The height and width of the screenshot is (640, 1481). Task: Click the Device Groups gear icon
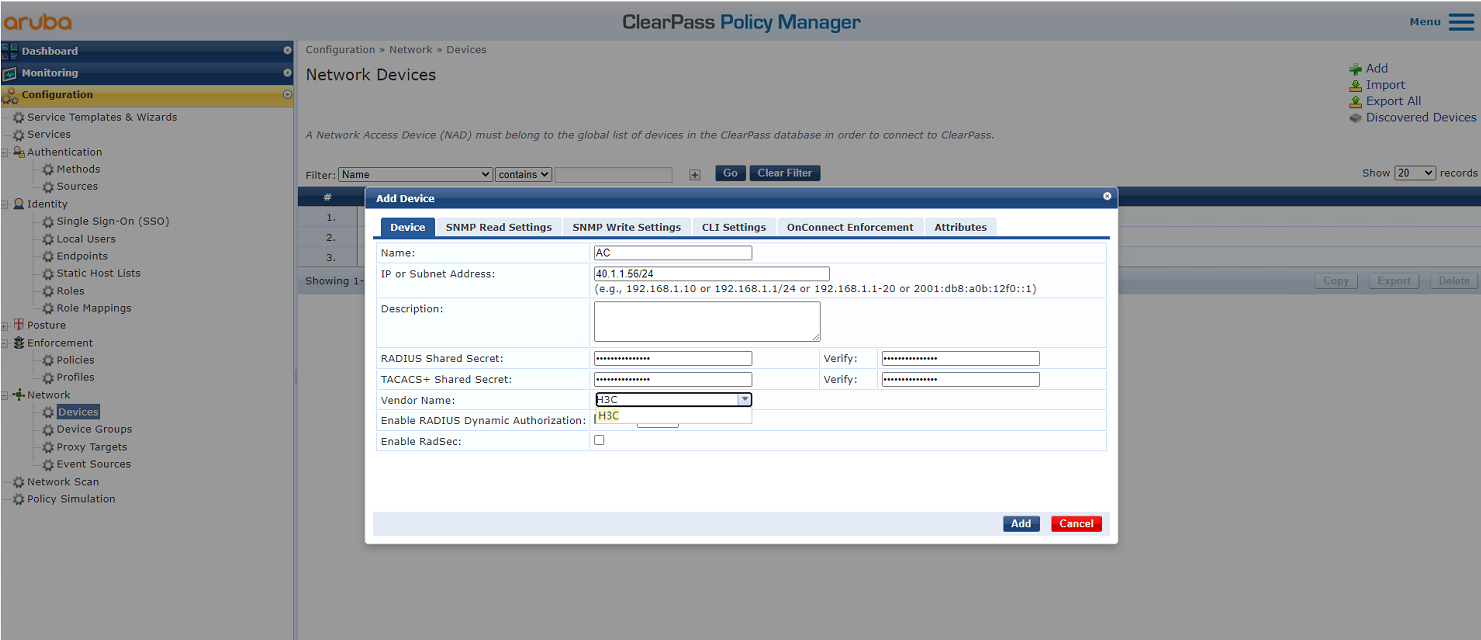click(x=48, y=430)
